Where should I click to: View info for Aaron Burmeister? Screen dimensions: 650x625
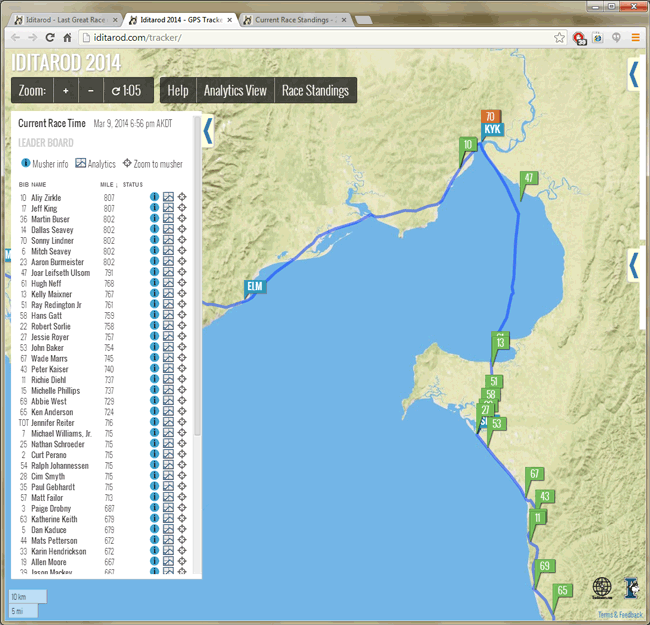pyautogui.click(x=154, y=261)
